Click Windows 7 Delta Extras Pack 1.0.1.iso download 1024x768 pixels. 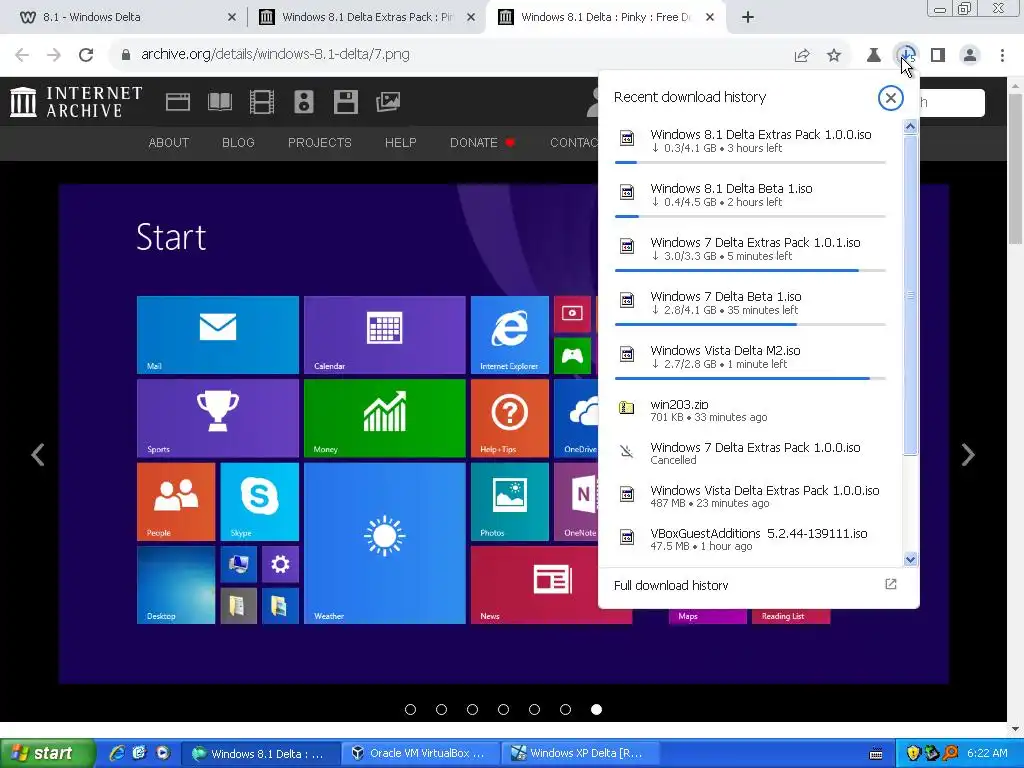point(750,249)
